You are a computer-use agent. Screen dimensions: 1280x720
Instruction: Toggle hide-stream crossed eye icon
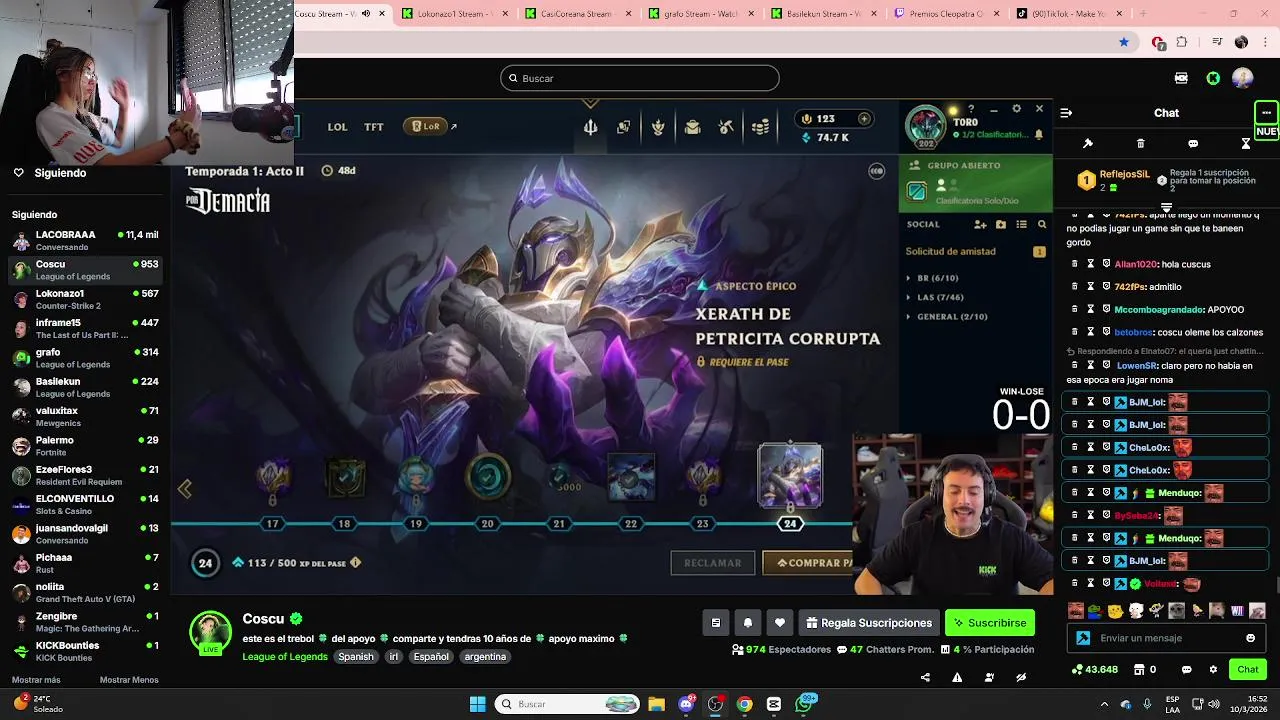pyautogui.click(x=1021, y=677)
